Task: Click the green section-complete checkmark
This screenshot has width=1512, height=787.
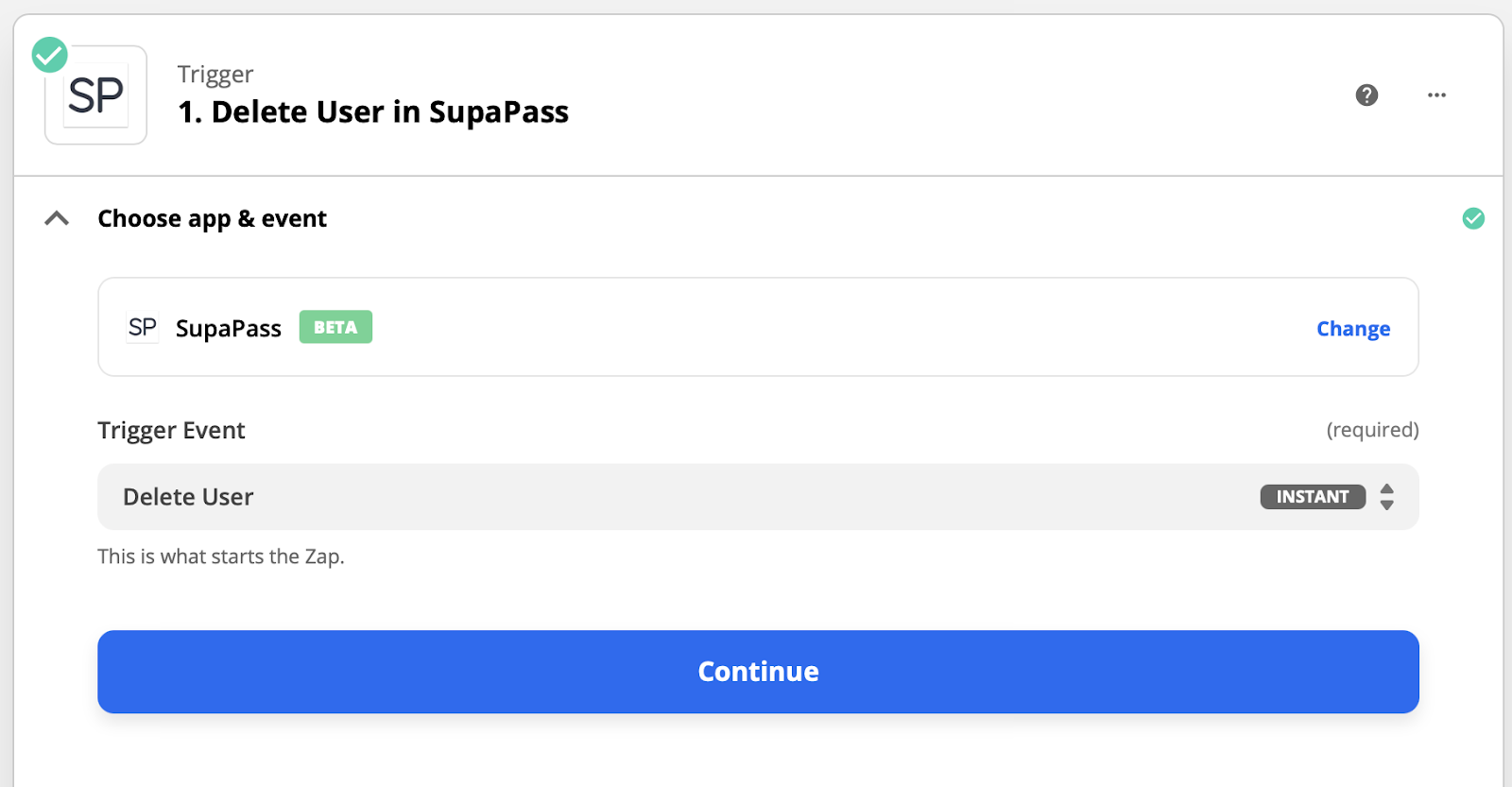Action: pos(1473,218)
